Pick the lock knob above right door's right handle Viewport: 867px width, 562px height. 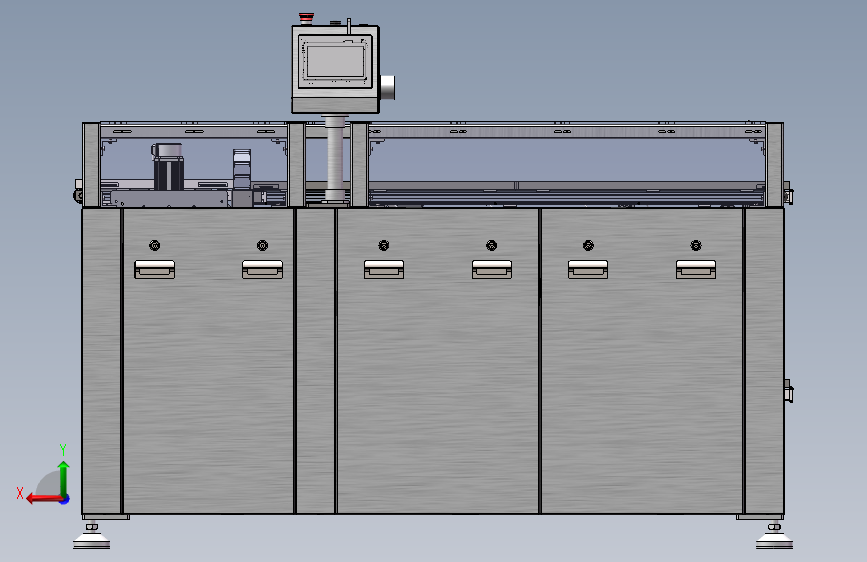coord(696,245)
